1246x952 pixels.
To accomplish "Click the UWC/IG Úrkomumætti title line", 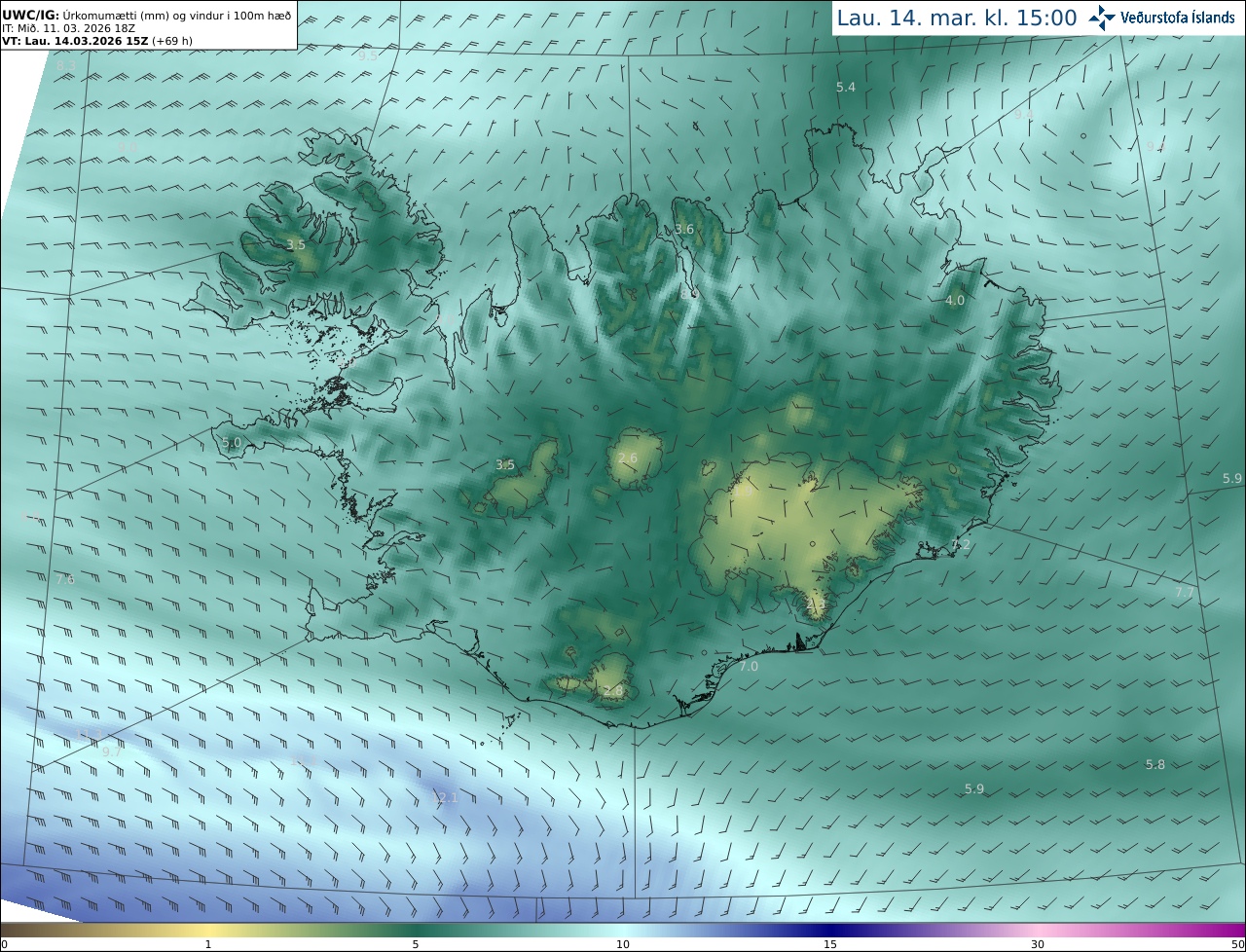I will click(x=146, y=14).
